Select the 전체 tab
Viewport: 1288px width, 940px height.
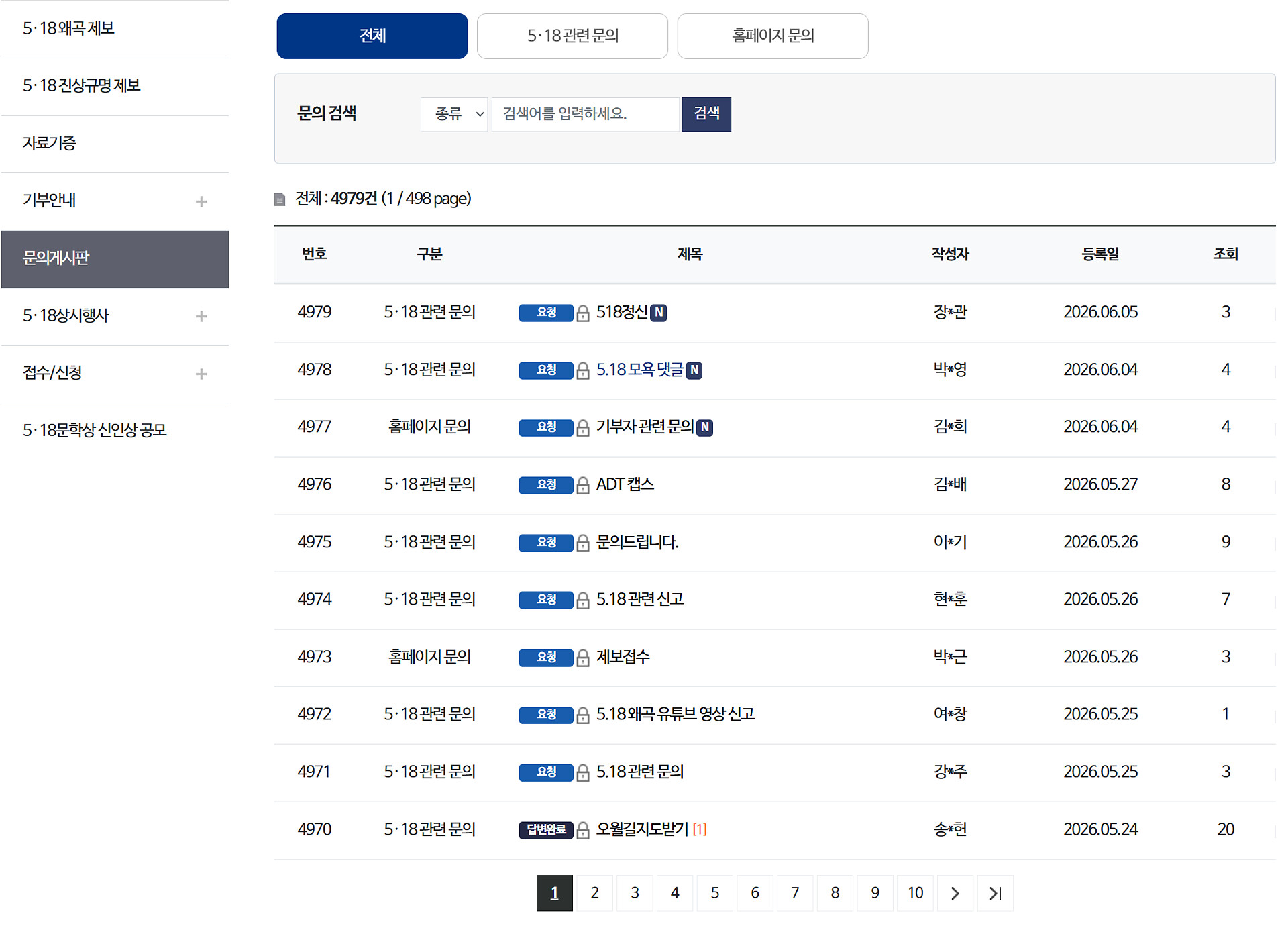(372, 36)
